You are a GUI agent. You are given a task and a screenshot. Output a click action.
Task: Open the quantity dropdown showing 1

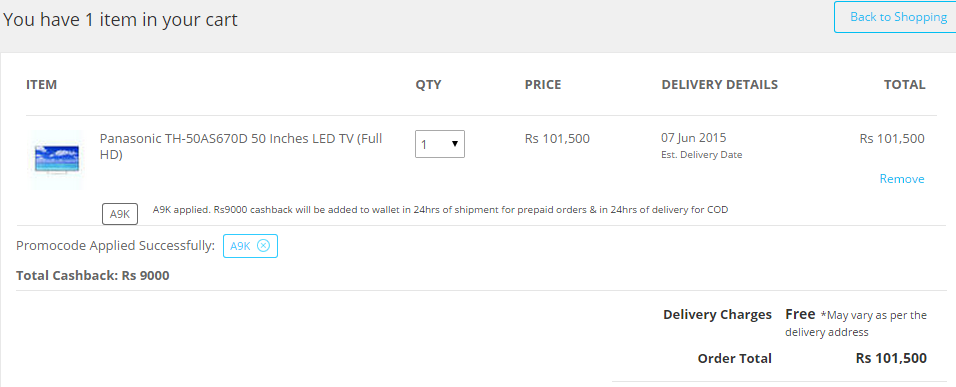coord(440,144)
